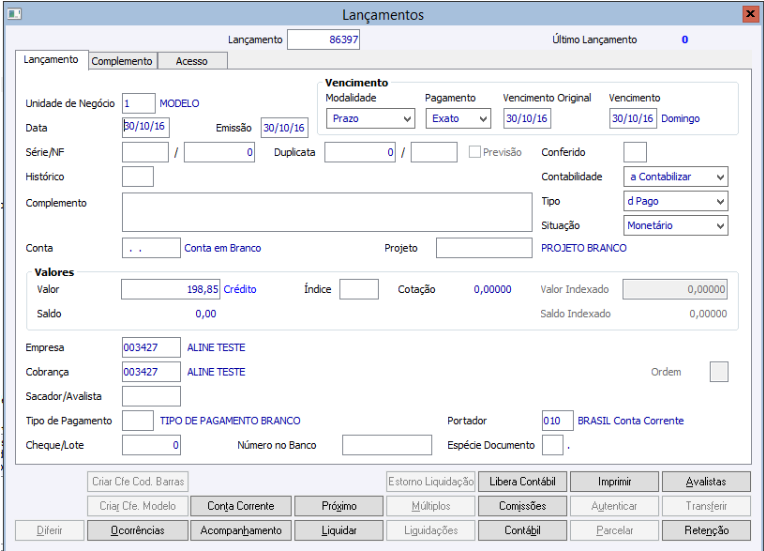
Task: Open Conta Corrente
Action: click(x=240, y=506)
